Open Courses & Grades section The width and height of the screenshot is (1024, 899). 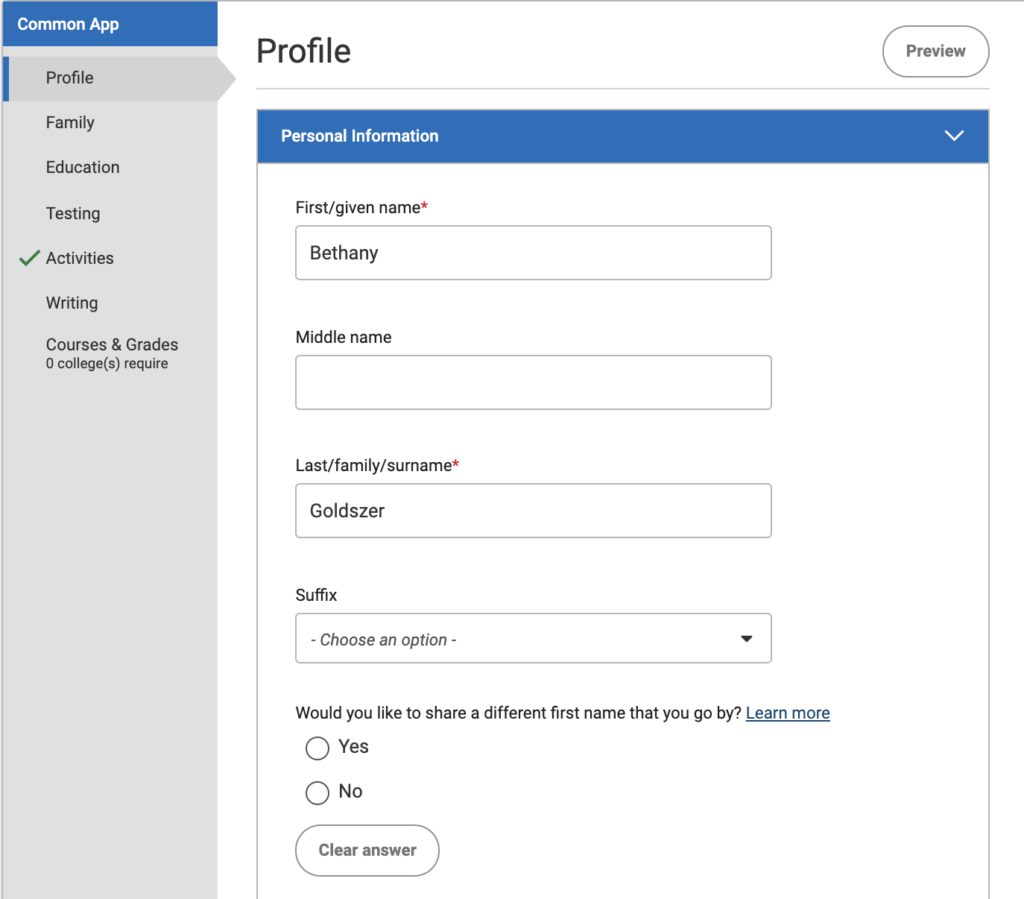coord(111,344)
